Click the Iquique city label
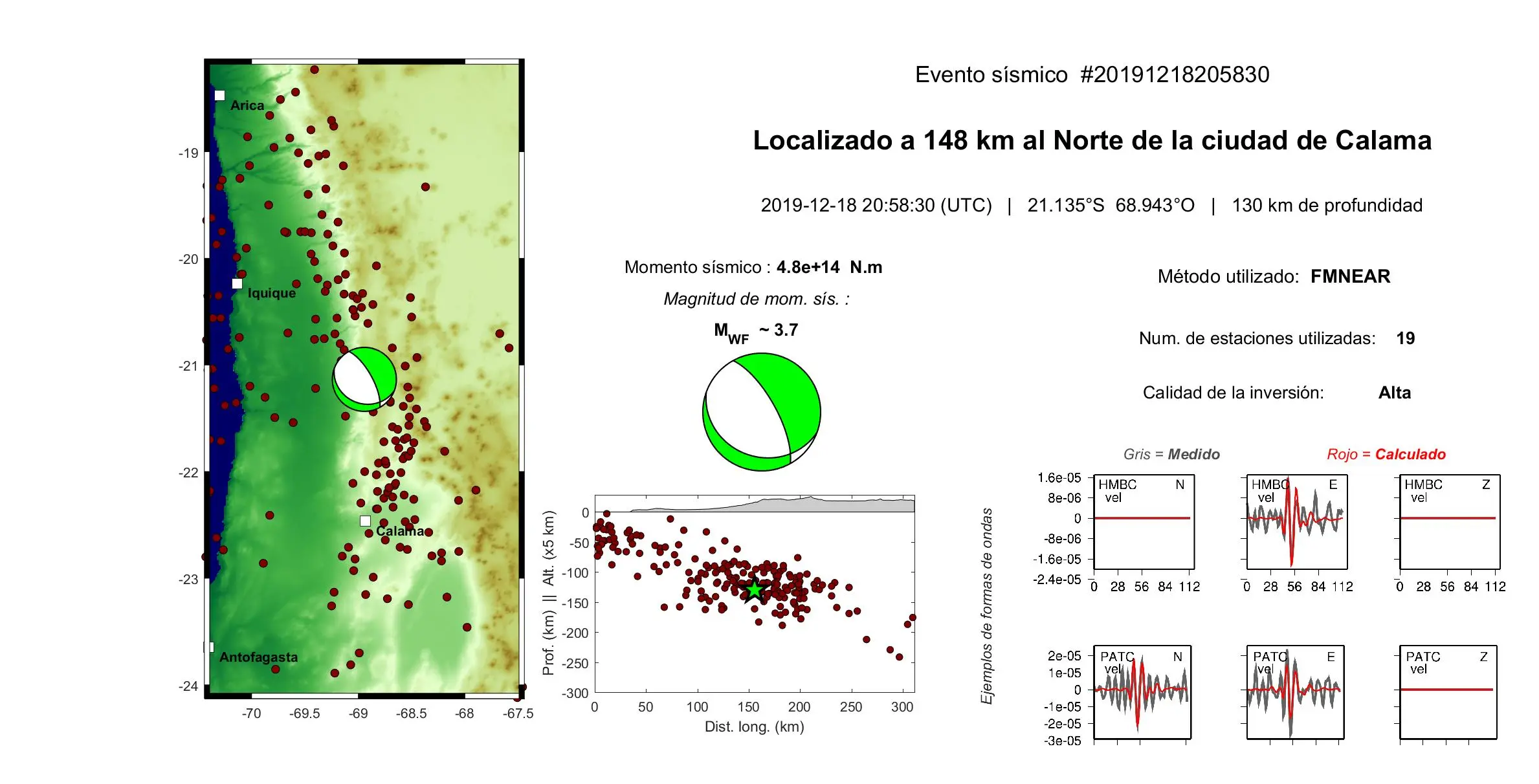1539x784 pixels. tap(272, 293)
